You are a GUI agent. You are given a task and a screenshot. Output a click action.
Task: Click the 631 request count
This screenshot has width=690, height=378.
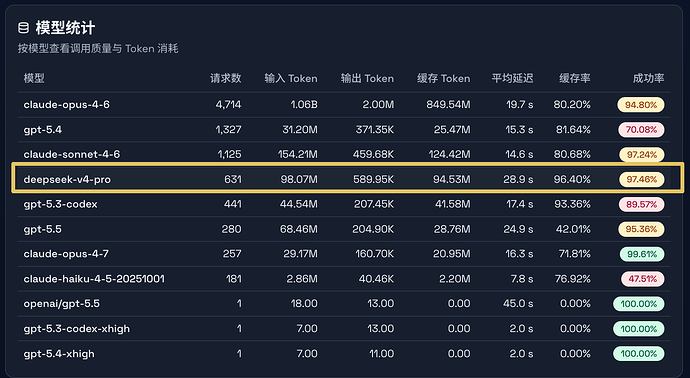tap(233, 180)
